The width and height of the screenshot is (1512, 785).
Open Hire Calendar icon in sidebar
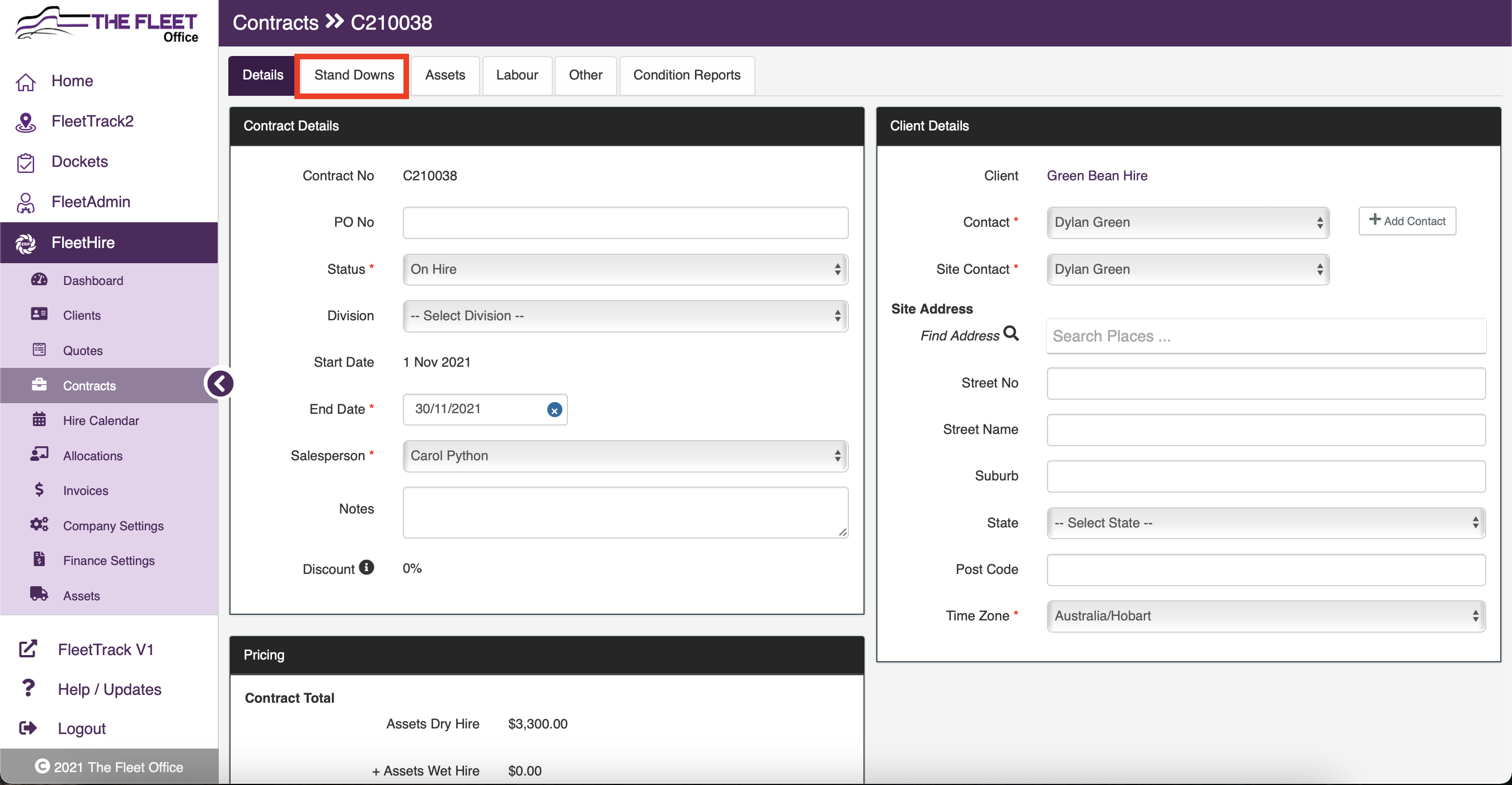(x=39, y=420)
